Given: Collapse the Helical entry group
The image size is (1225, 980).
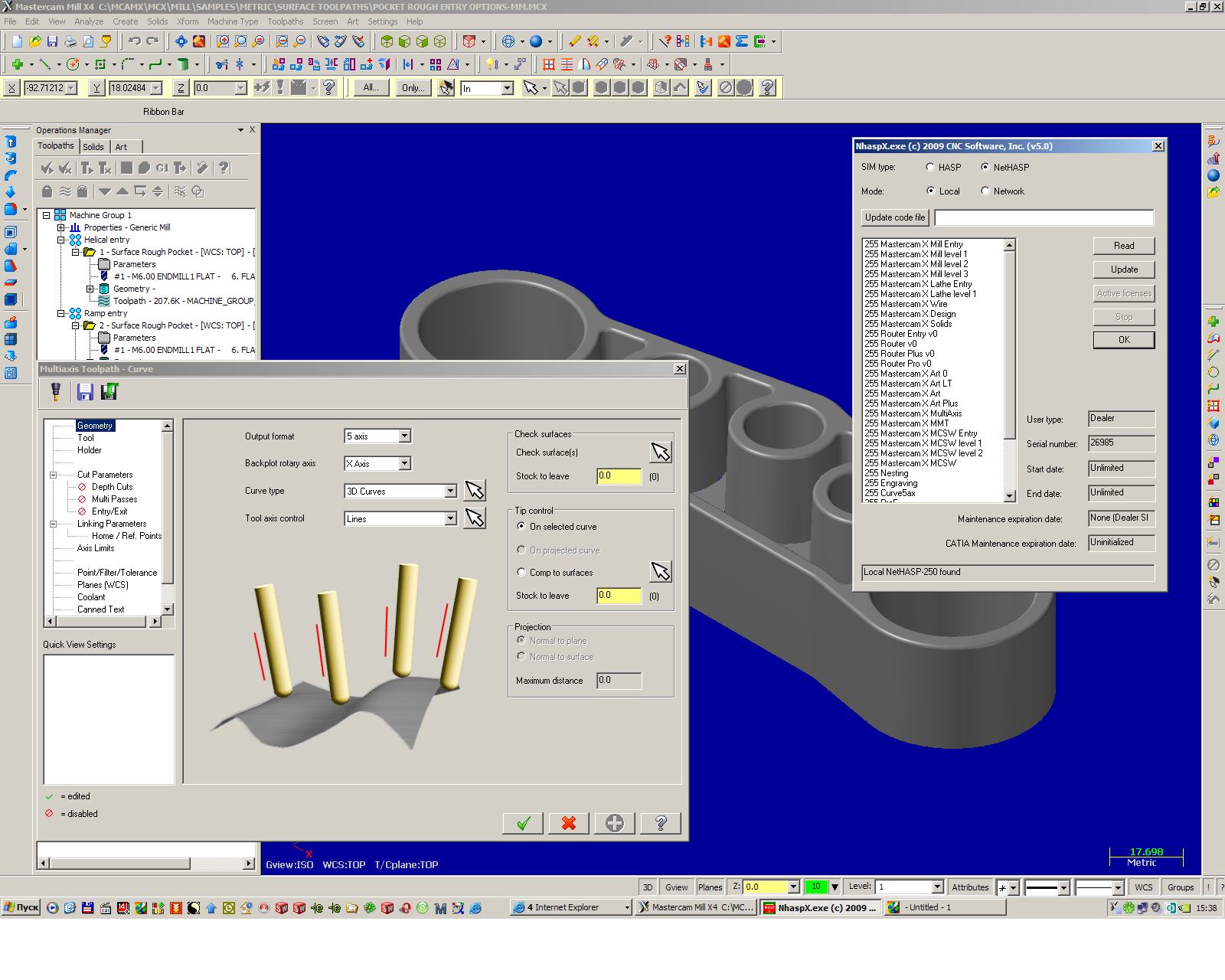Looking at the screenshot, I should [x=60, y=240].
